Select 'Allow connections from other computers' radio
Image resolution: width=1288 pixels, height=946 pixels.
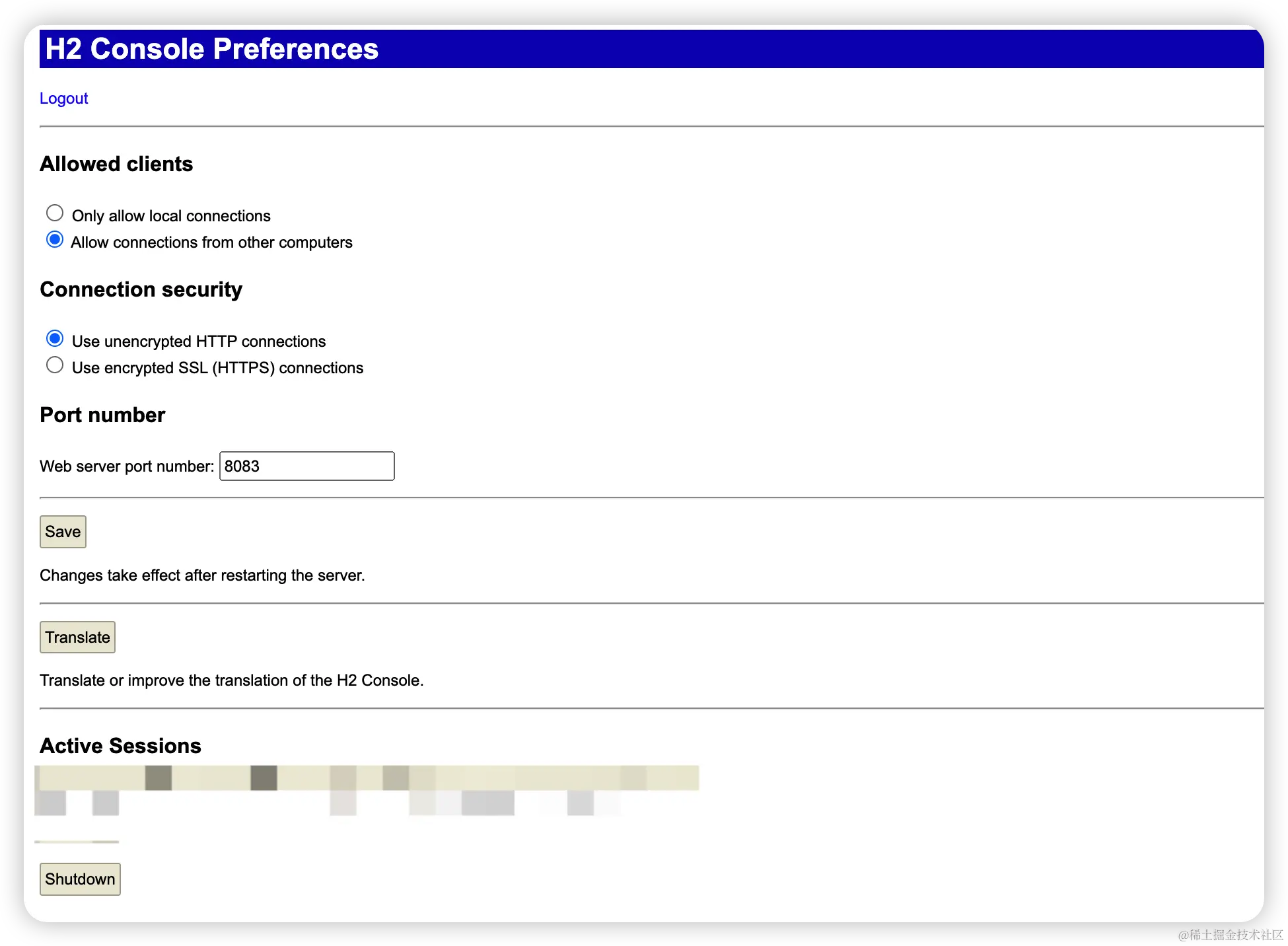pos(55,240)
